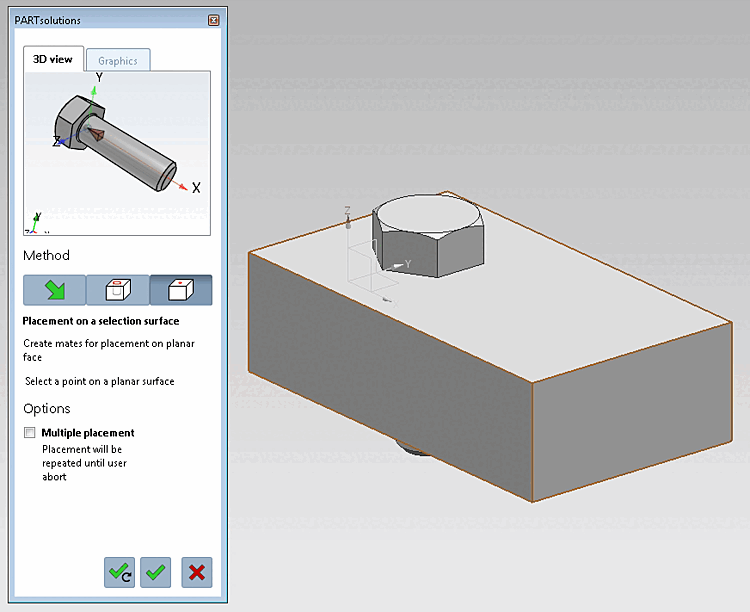Click the bolt preview in the 3D view
750x612 pixels.
(x=115, y=144)
